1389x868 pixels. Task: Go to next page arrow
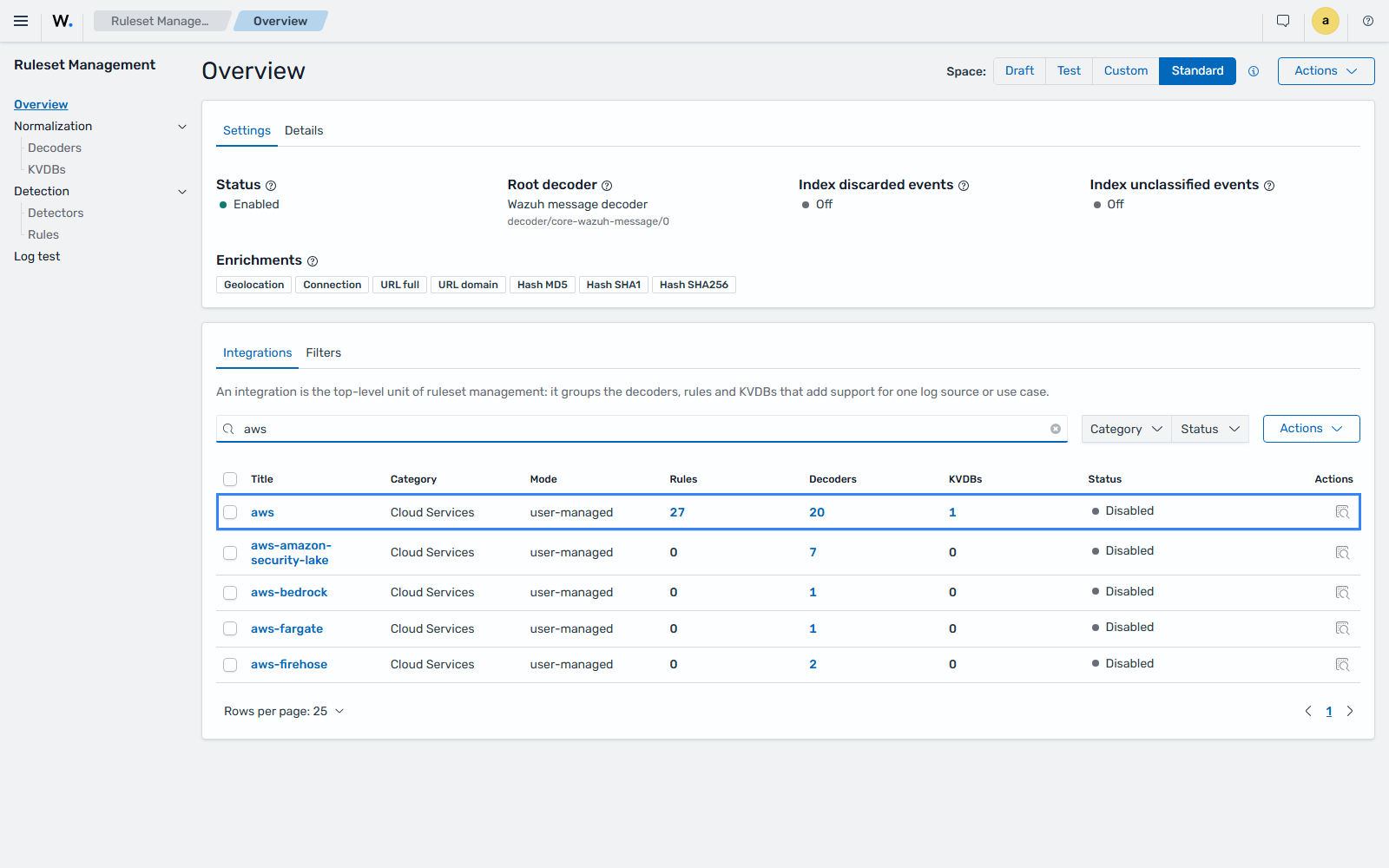click(x=1350, y=711)
